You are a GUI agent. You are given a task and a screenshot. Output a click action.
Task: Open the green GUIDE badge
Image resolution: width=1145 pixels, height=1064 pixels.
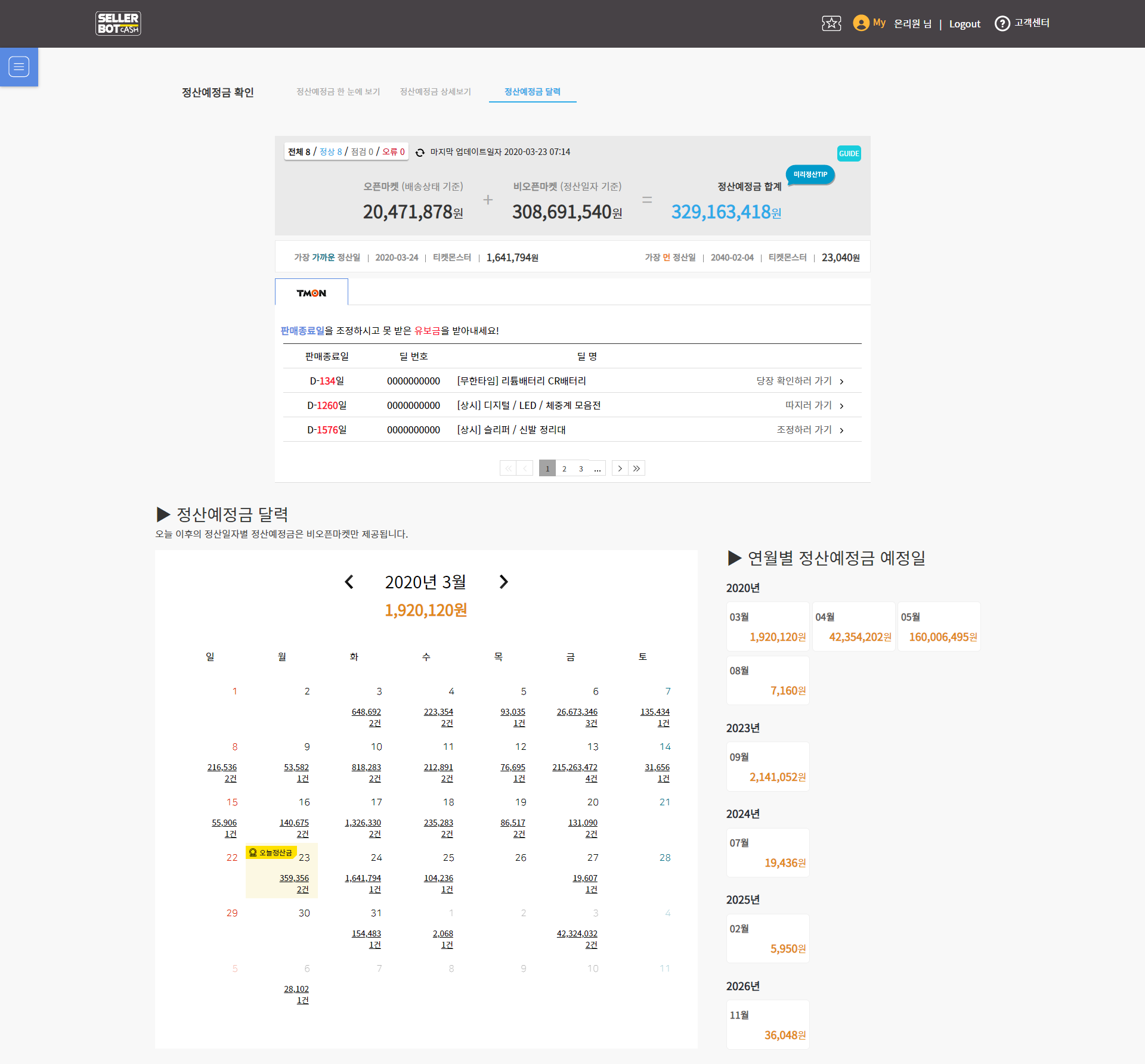coord(849,154)
